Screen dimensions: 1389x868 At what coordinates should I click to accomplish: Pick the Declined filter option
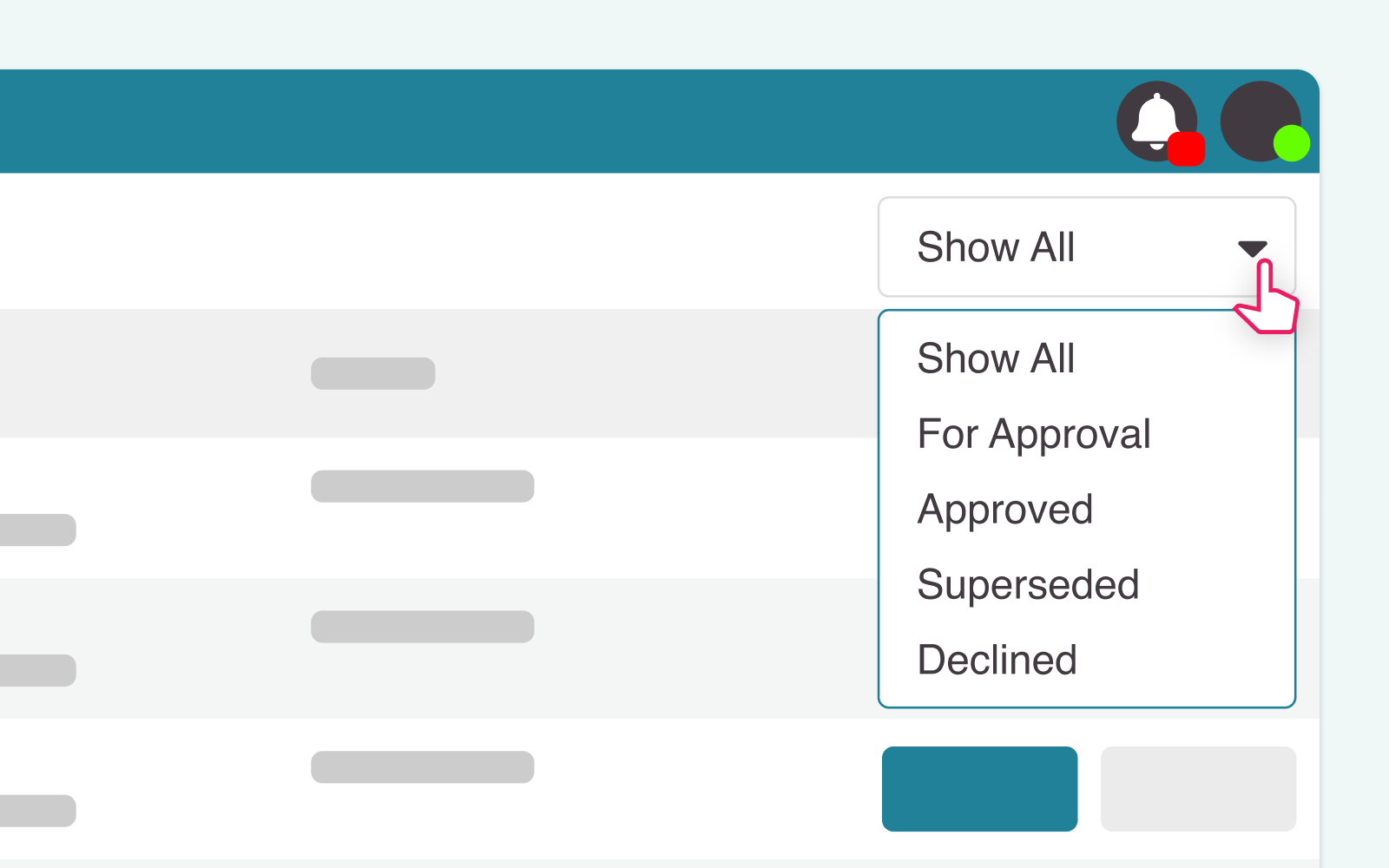coord(997,660)
